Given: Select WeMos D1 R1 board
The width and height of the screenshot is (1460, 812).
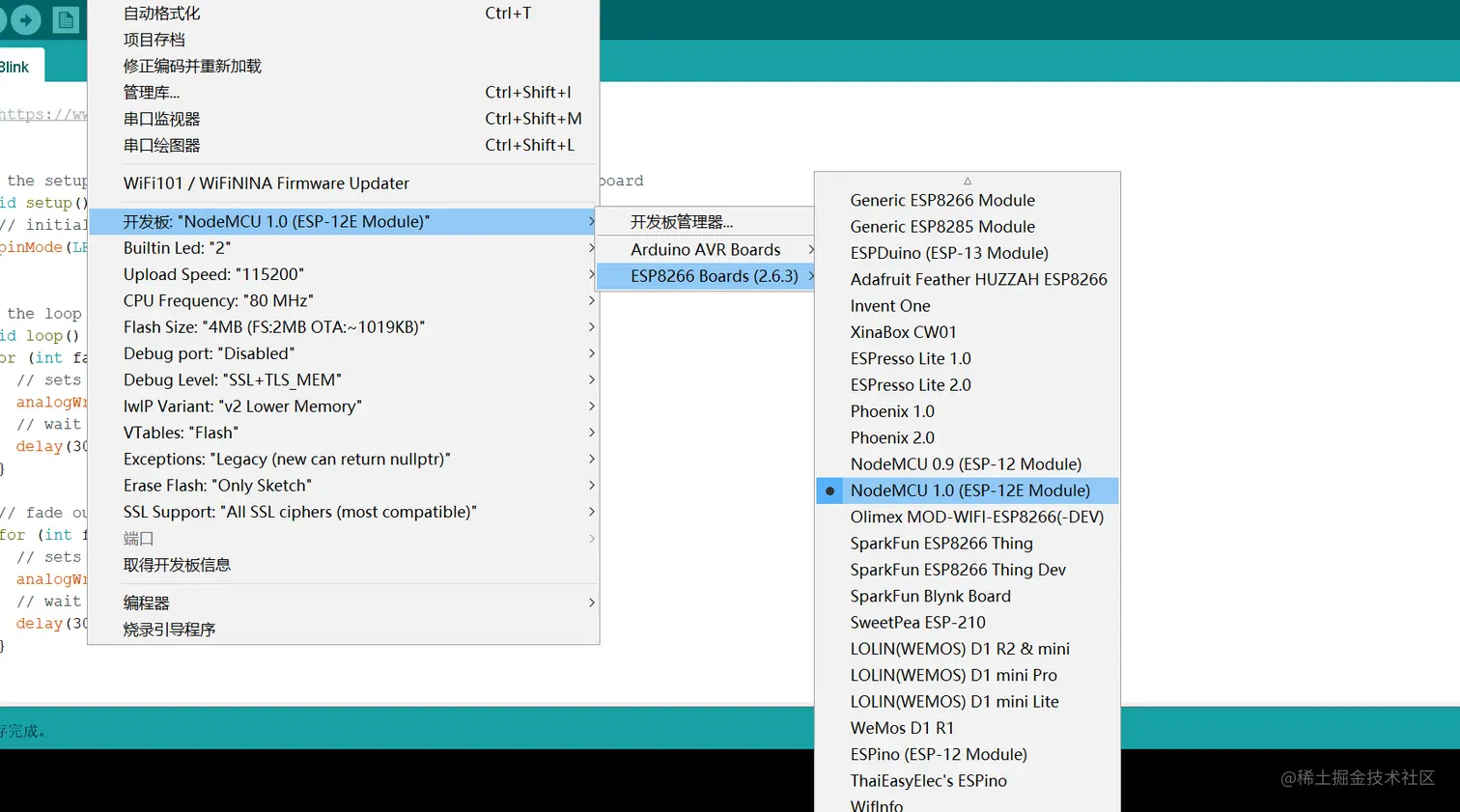Looking at the screenshot, I should pos(968,728).
